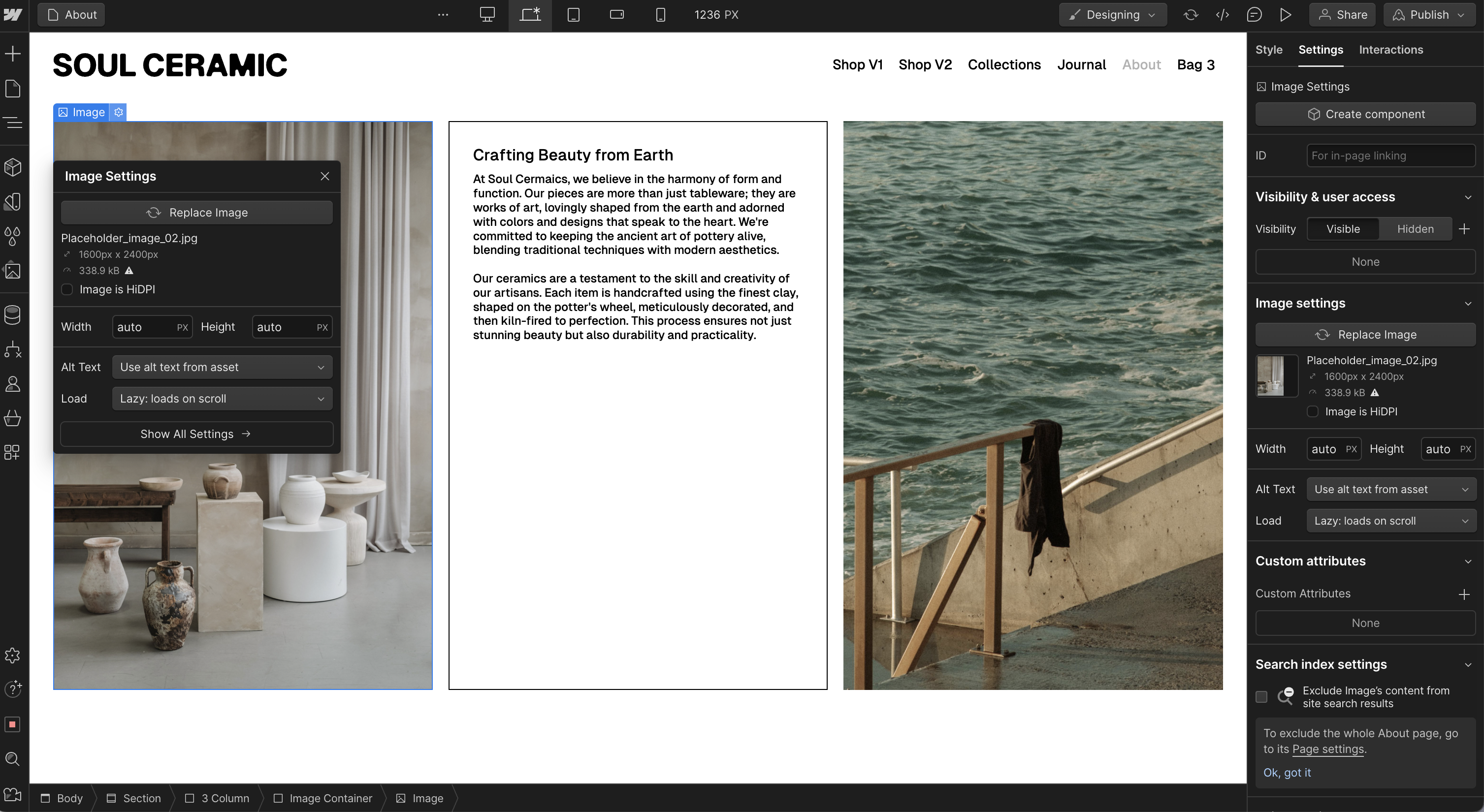Enable Image is HiDPI in floating panel
Viewport: 1484px width, 812px height.
67,289
